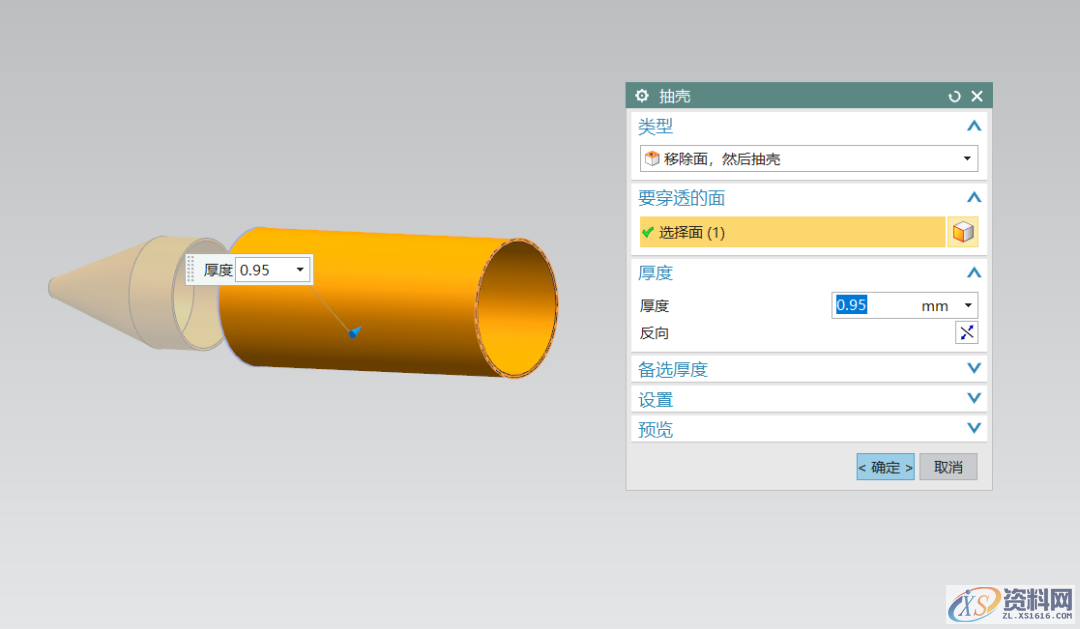Confirm the shell with the 确定 button
This screenshot has width=1080, height=629.
pos(884,466)
